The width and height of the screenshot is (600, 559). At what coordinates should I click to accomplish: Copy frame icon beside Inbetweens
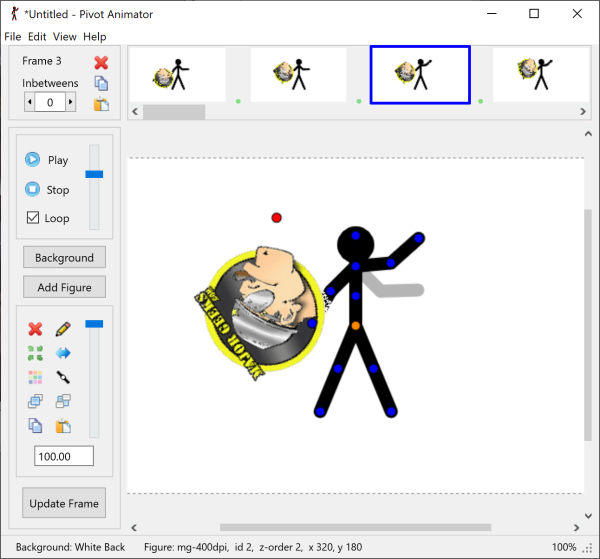101,83
